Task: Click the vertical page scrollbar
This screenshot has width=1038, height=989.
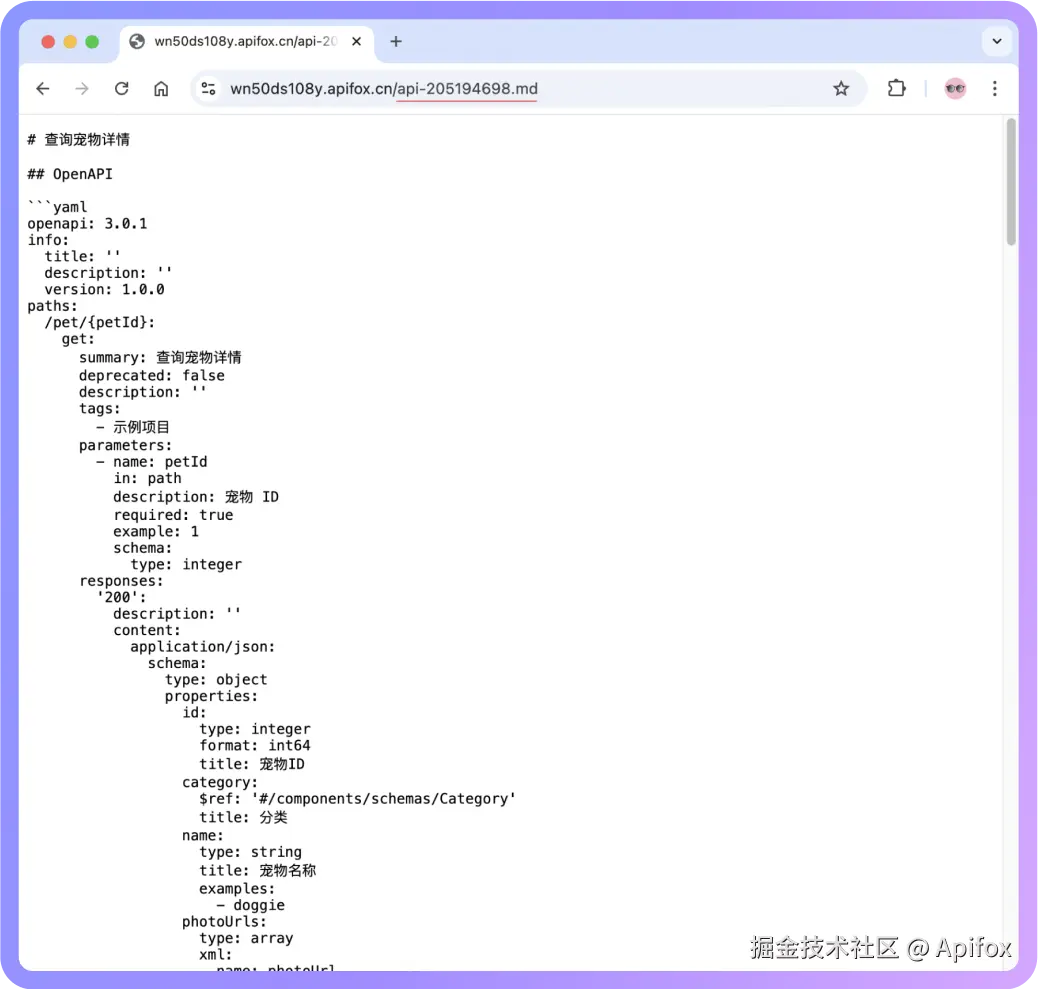Action: 1011,182
